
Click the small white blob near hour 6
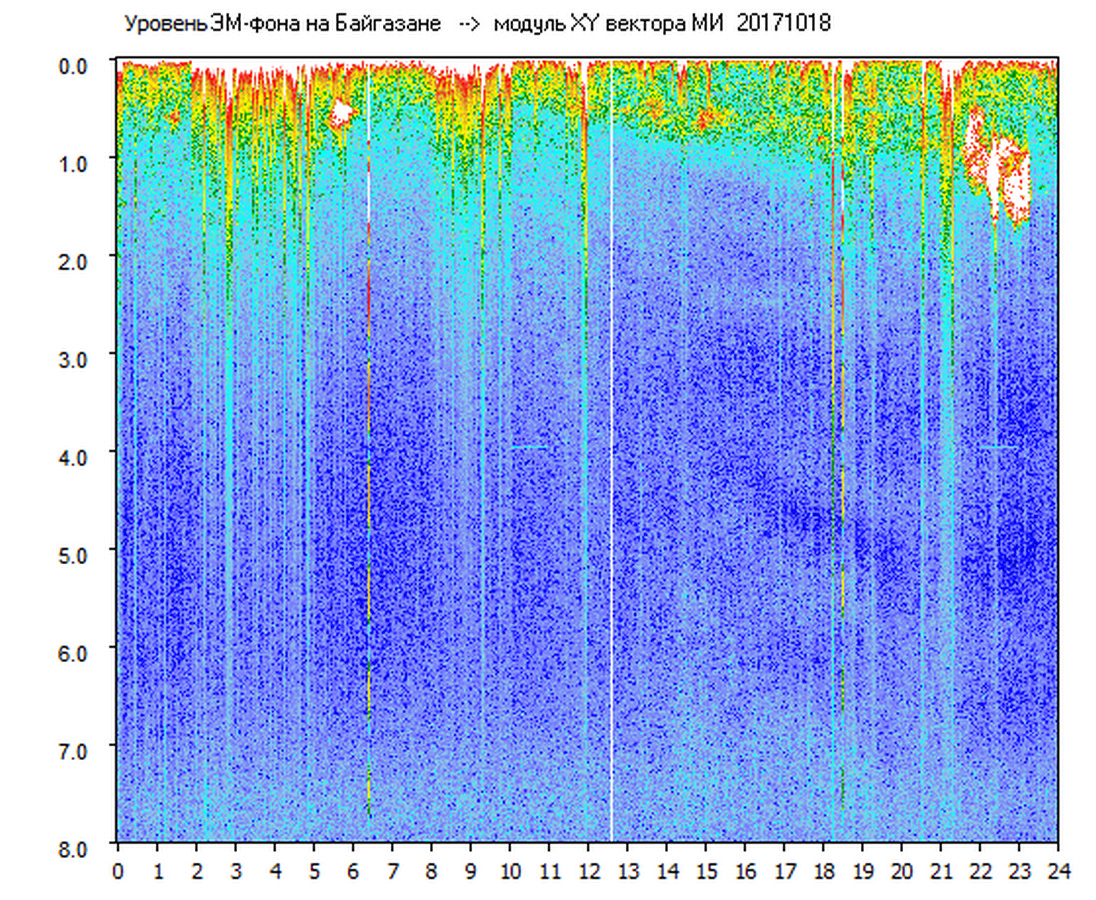(342, 113)
